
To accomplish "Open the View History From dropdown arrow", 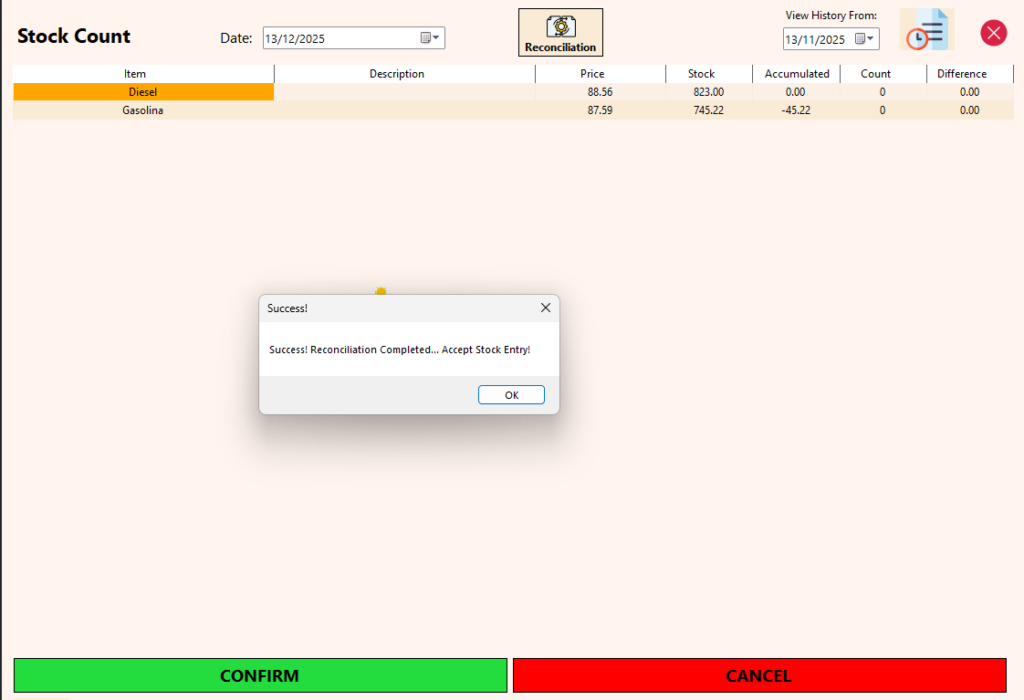I will (x=870, y=39).
